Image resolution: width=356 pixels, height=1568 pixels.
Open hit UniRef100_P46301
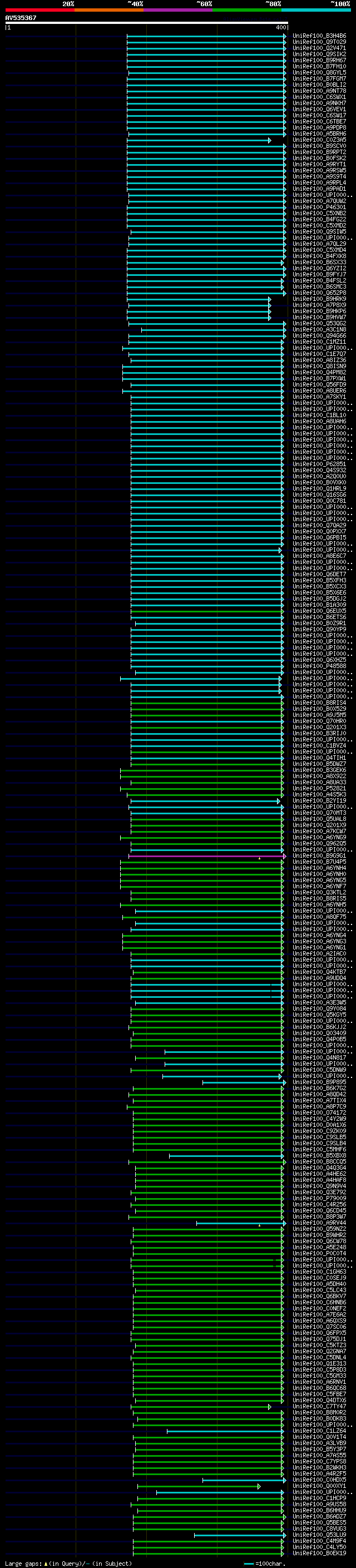pyautogui.click(x=319, y=207)
